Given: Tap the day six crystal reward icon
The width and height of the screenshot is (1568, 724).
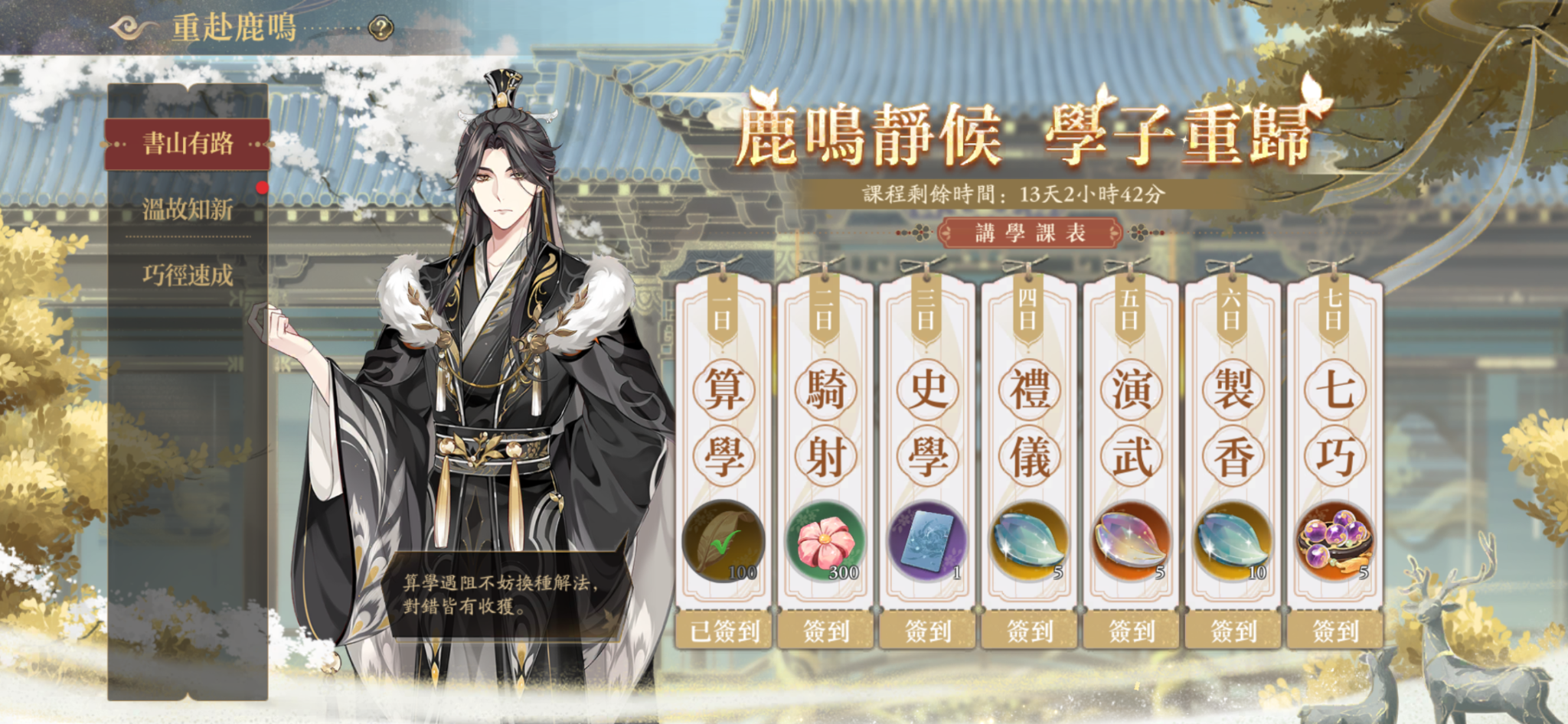Looking at the screenshot, I should pyautogui.click(x=1233, y=542).
